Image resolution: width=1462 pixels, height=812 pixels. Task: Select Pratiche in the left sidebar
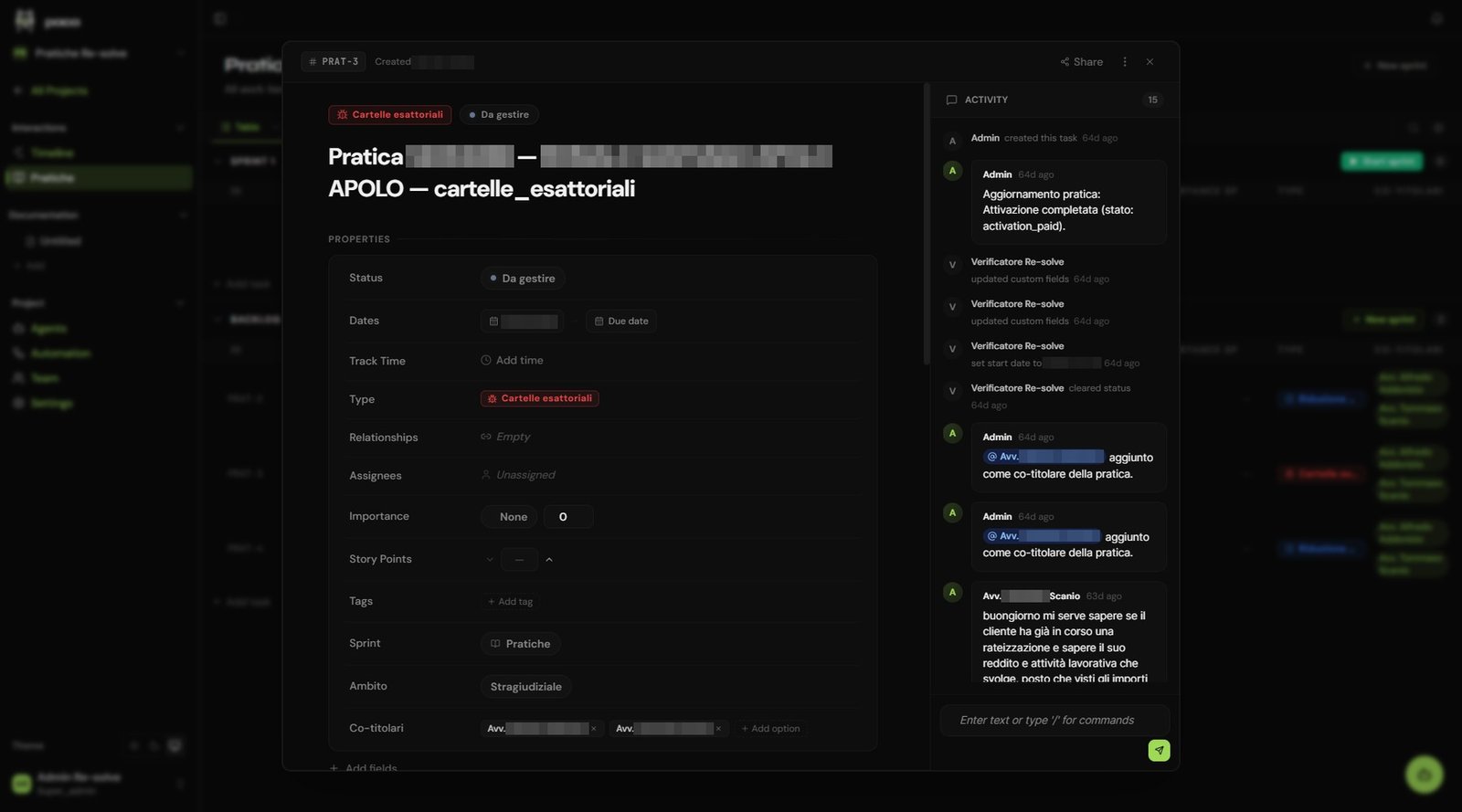(99, 178)
